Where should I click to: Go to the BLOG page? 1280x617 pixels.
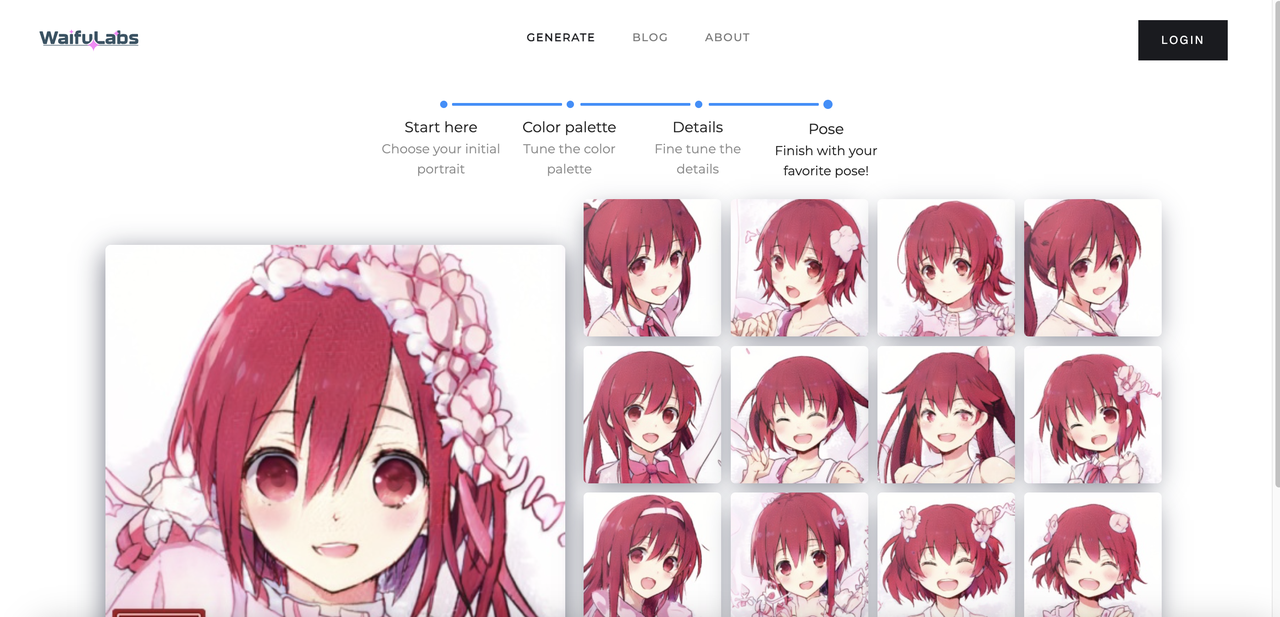tap(650, 37)
